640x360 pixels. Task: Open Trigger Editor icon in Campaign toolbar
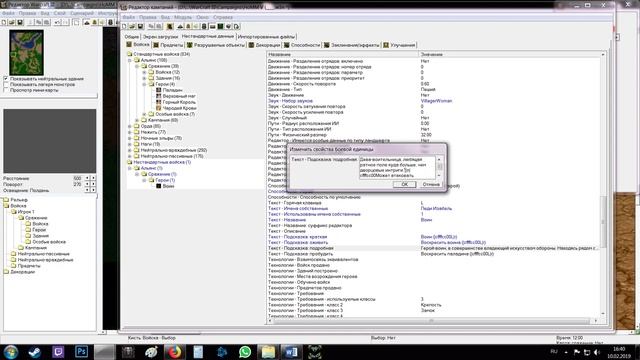[x=188, y=27]
